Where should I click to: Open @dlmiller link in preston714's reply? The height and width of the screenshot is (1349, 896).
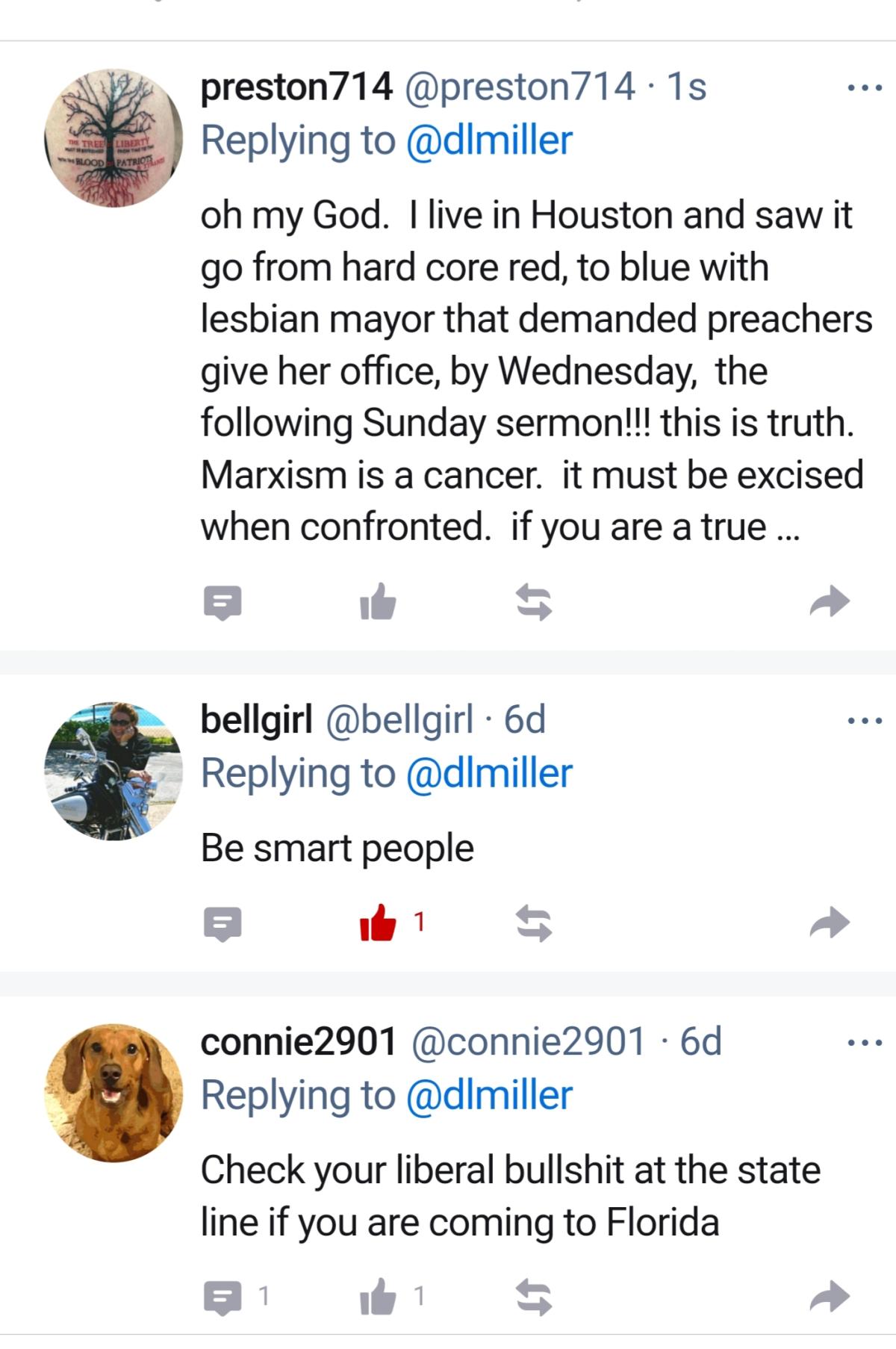[x=489, y=140]
